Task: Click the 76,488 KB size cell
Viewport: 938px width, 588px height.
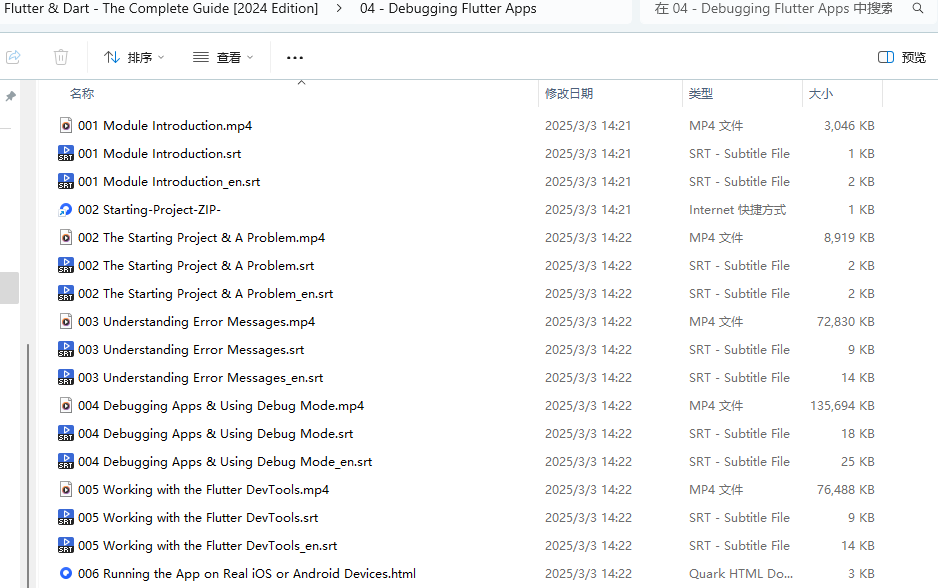Action: [x=846, y=489]
